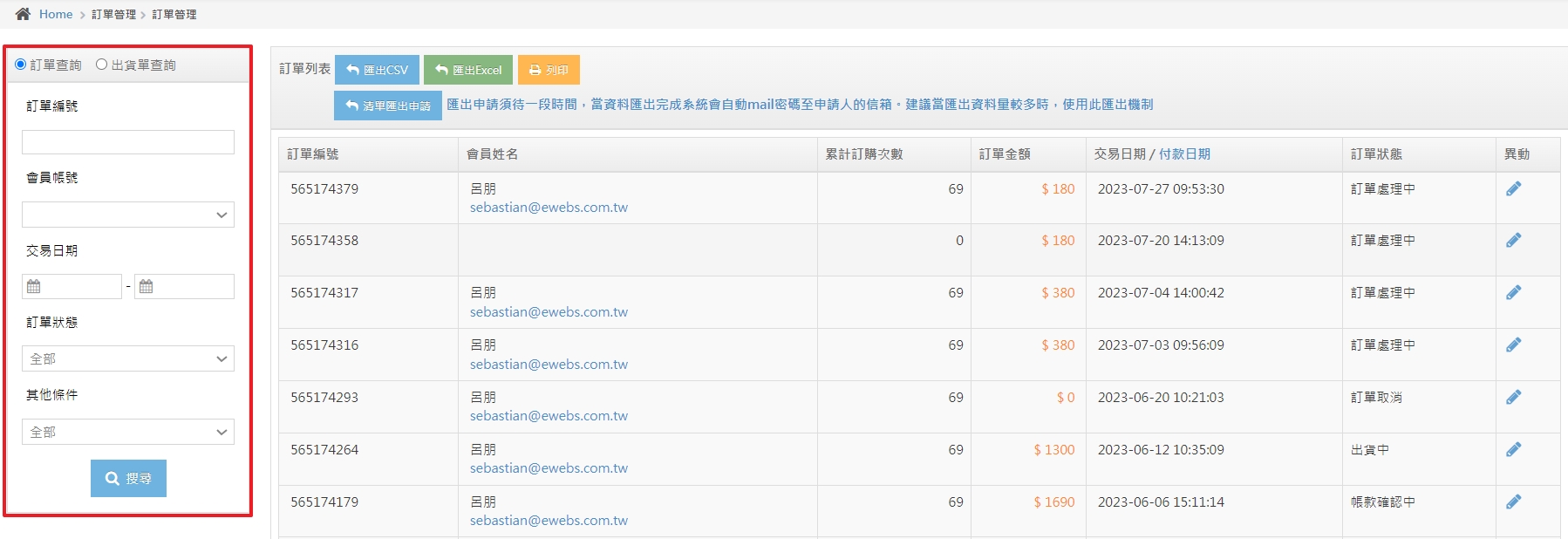Click the 清單匯出申請 button
Image resolution: width=1568 pixels, height=539 pixels.
click(388, 106)
